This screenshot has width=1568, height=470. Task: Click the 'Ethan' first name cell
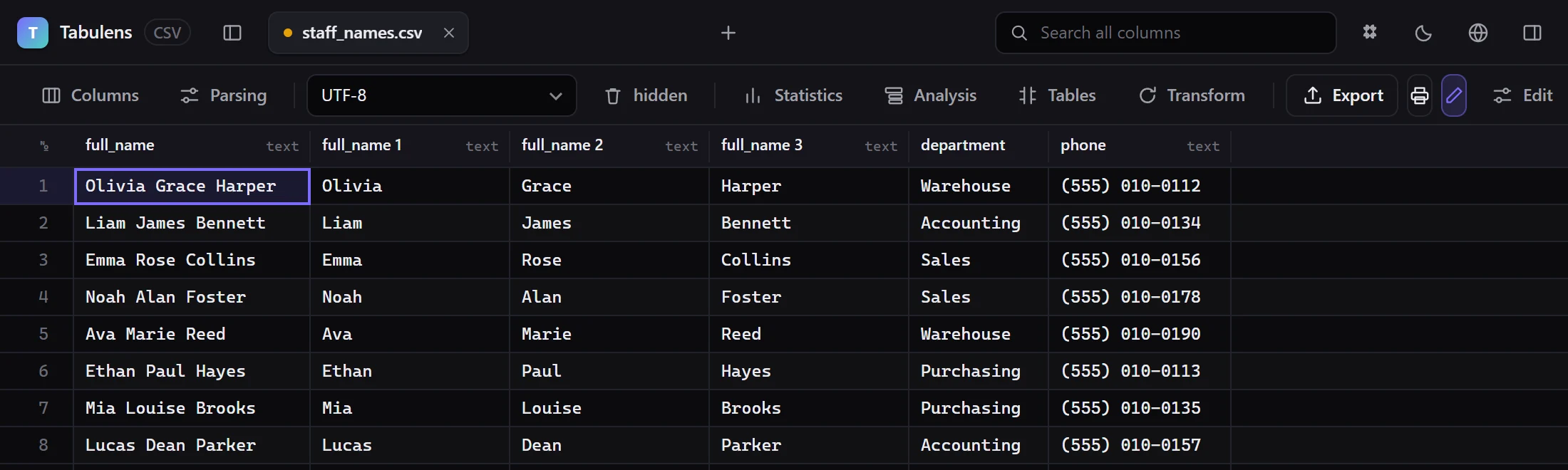pyautogui.click(x=410, y=372)
